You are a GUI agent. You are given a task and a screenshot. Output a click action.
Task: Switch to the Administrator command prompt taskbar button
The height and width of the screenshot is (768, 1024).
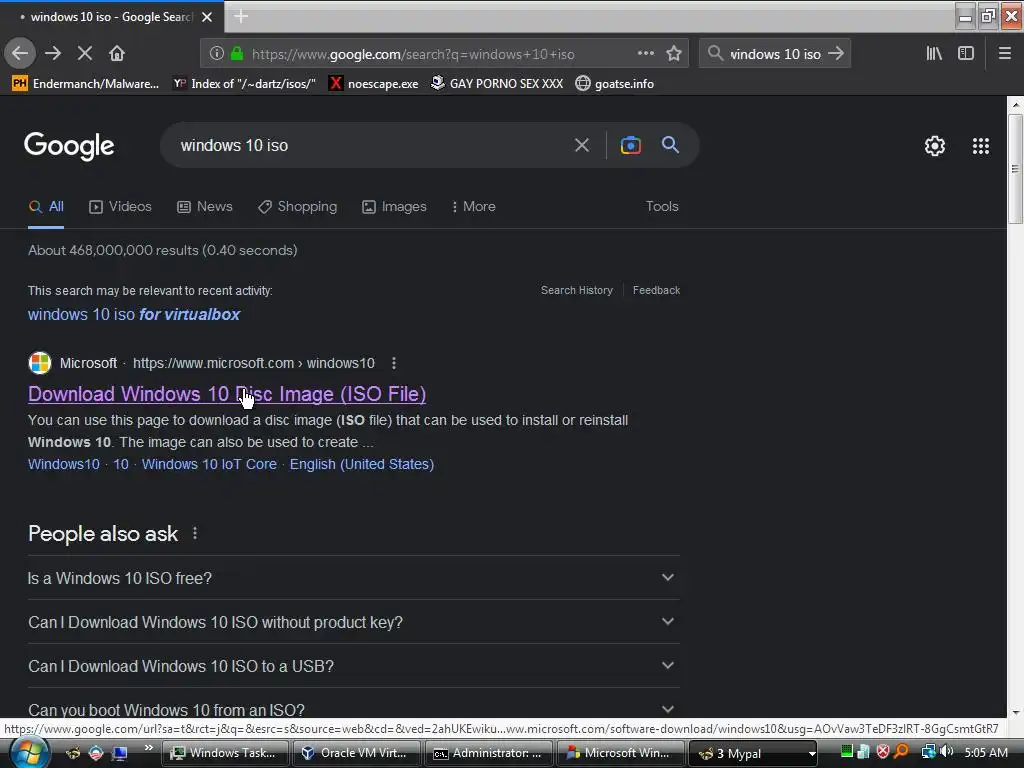click(488, 753)
